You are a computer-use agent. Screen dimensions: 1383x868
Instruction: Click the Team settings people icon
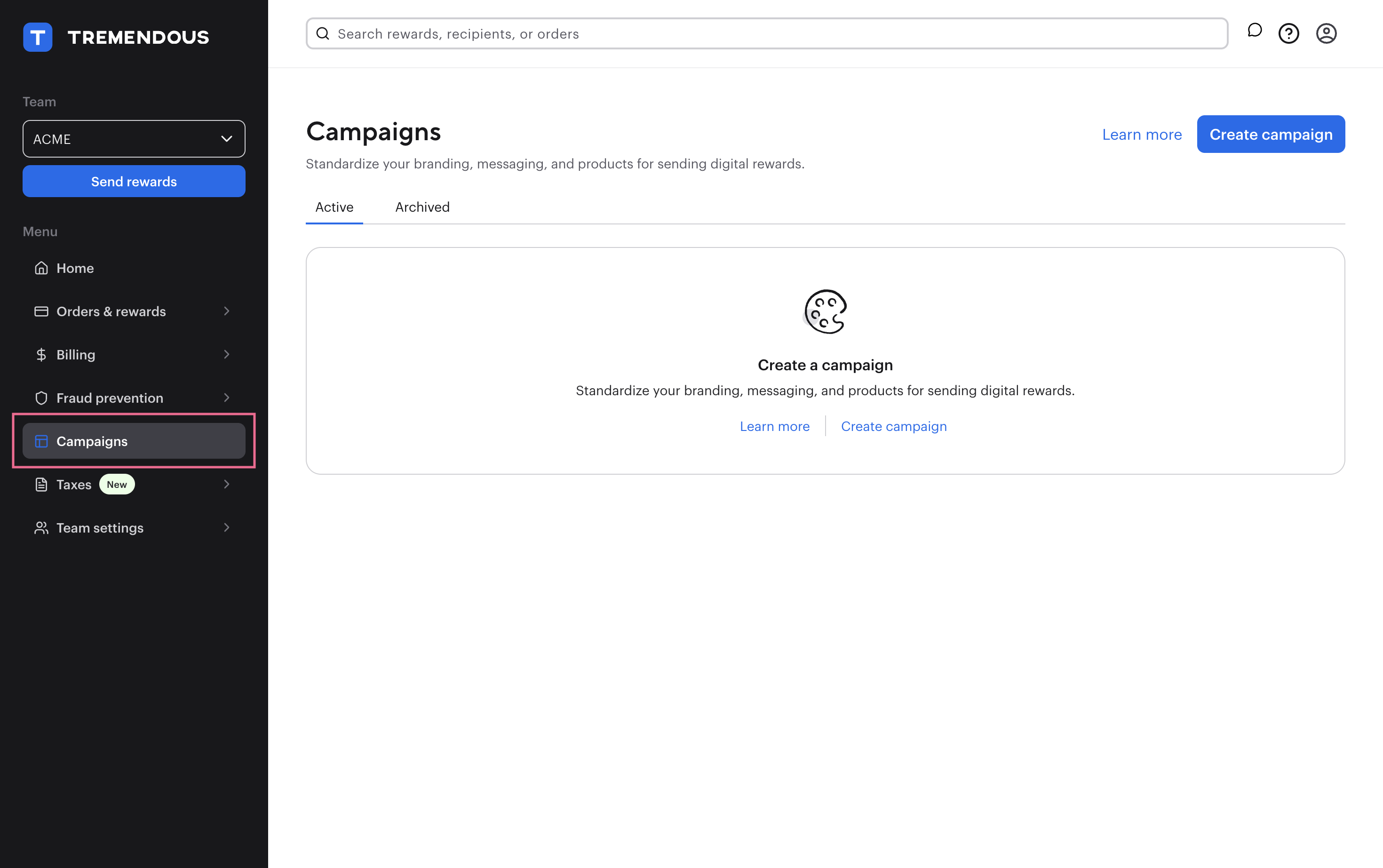[41, 527]
